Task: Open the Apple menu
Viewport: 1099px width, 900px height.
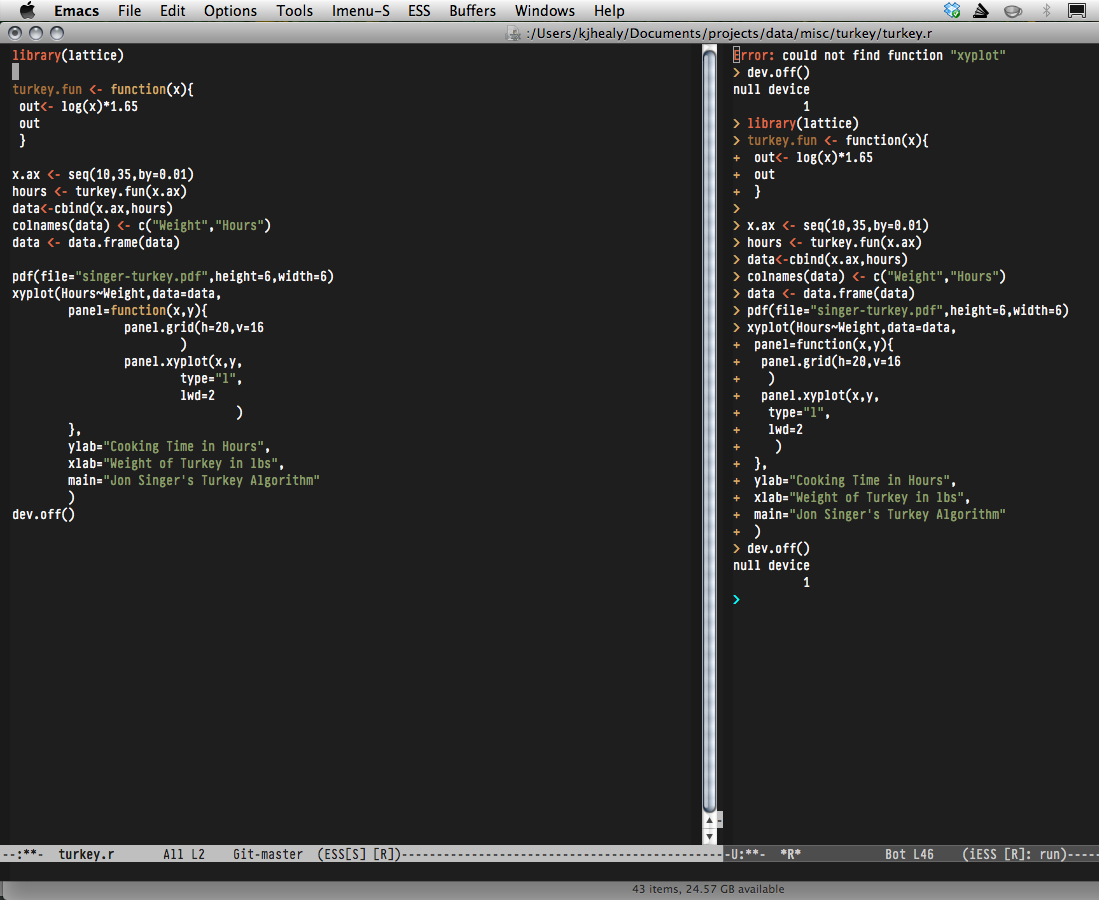Action: click(27, 11)
